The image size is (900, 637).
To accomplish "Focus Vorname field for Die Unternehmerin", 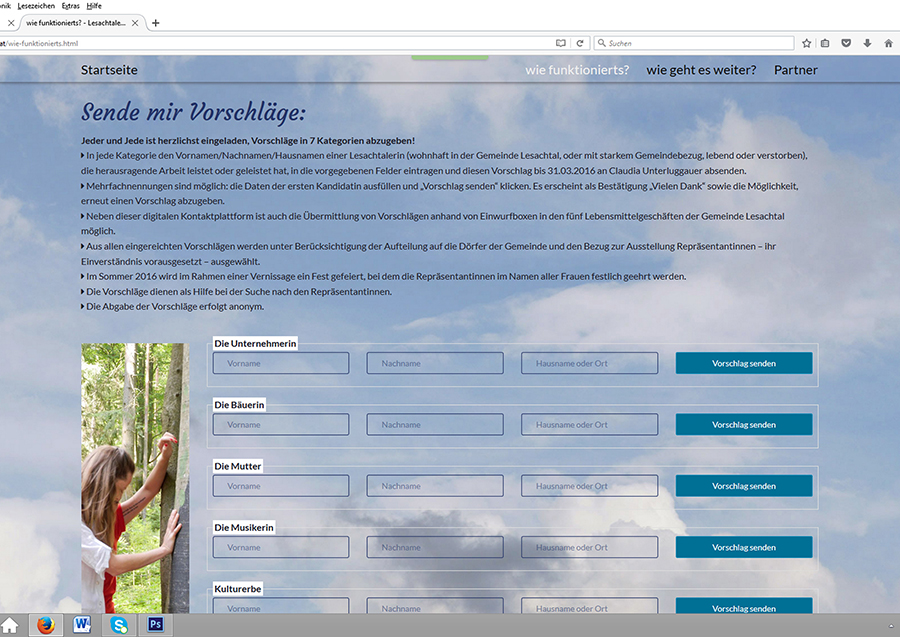I will 281,363.
